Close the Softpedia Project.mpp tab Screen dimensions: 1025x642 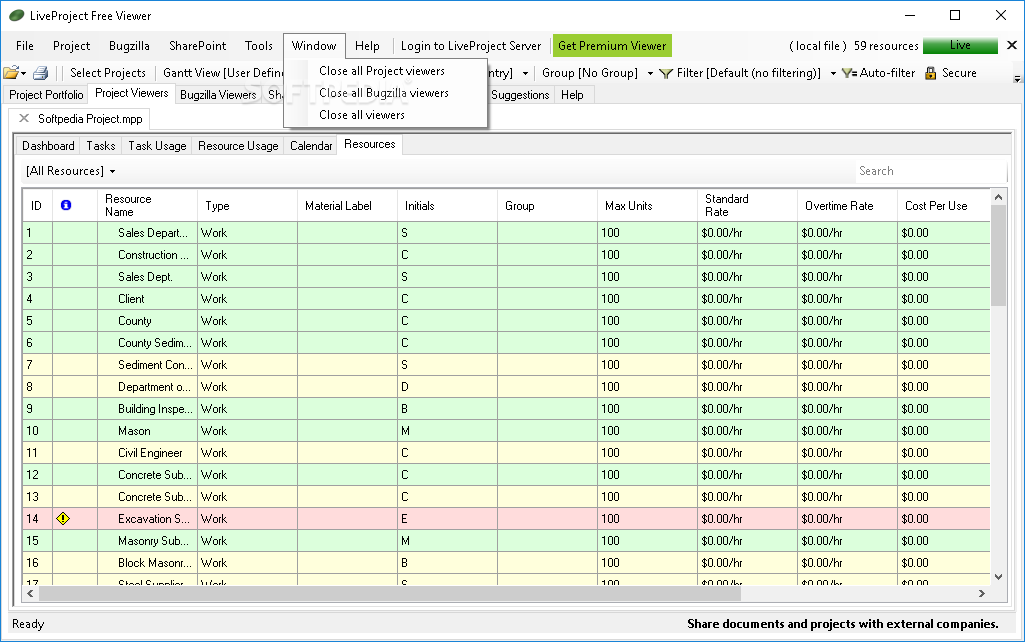(24, 118)
